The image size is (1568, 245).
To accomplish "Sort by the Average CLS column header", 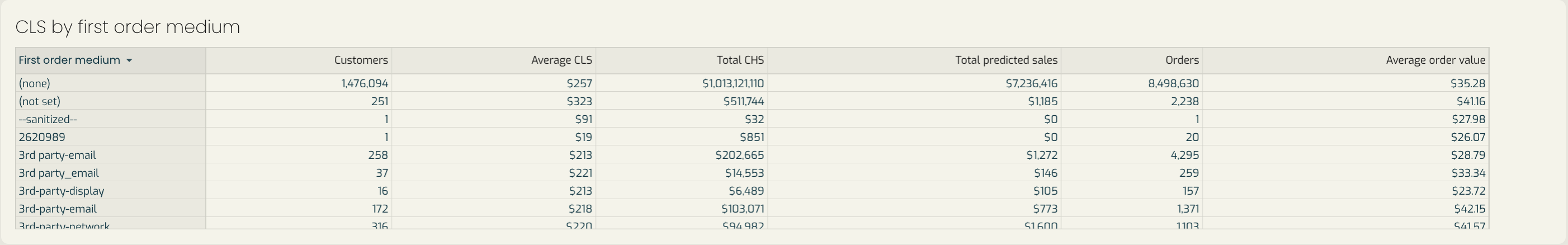I will [x=561, y=60].
